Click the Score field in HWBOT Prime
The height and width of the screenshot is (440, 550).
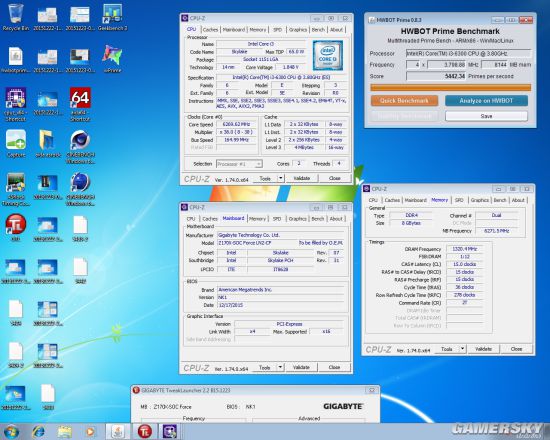pyautogui.click(x=436, y=76)
